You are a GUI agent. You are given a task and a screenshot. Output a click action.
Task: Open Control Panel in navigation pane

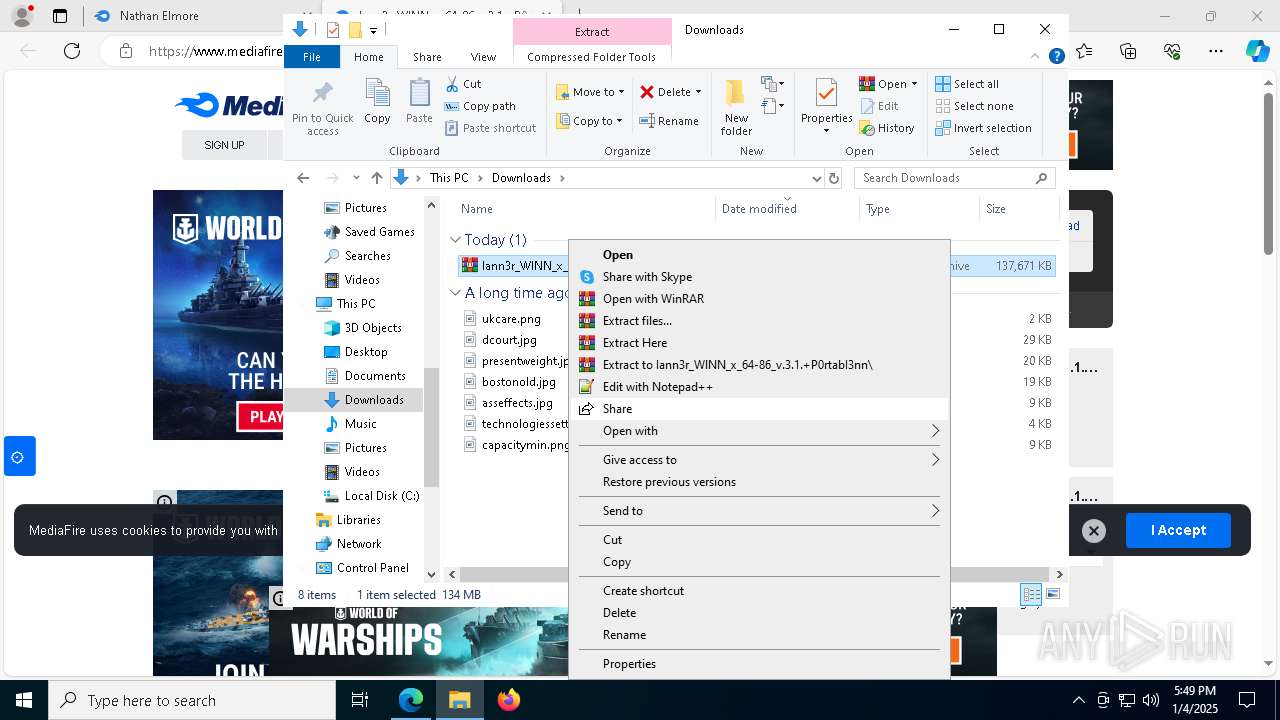(x=372, y=568)
